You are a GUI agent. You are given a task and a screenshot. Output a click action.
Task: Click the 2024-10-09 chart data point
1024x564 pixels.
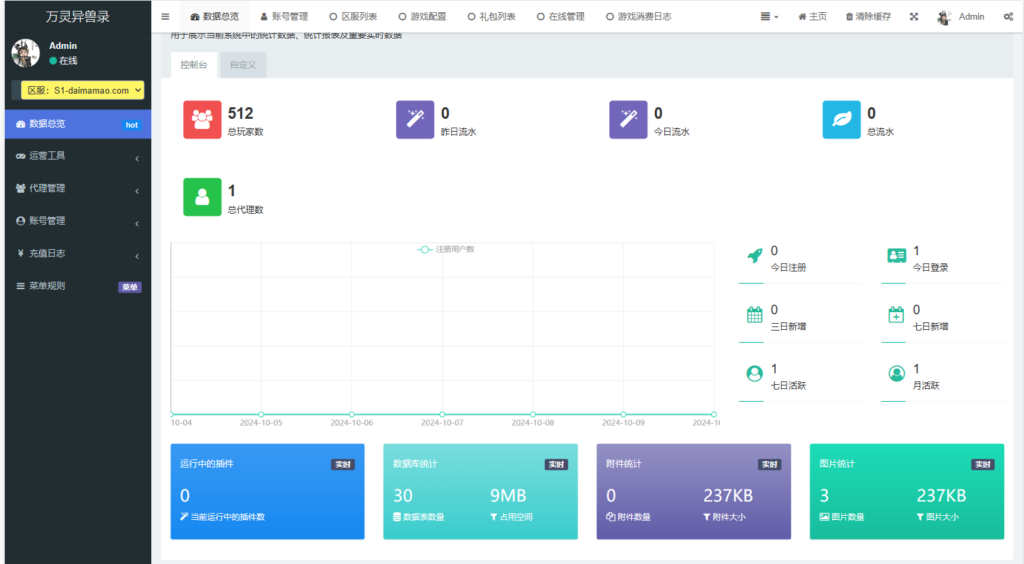(x=623, y=415)
